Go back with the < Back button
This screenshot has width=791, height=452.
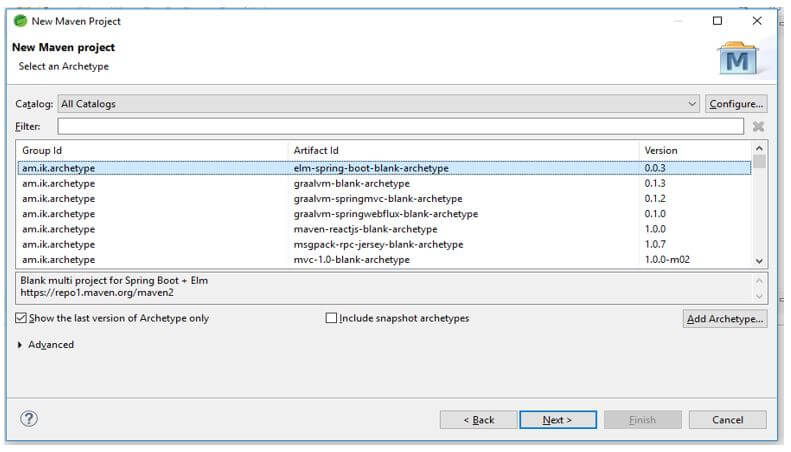tap(479, 420)
